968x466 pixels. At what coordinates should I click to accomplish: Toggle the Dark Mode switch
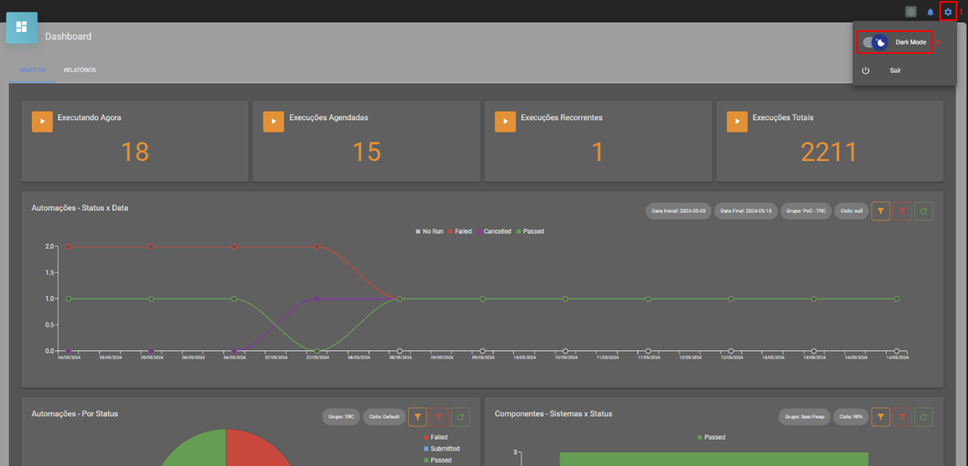(875, 42)
